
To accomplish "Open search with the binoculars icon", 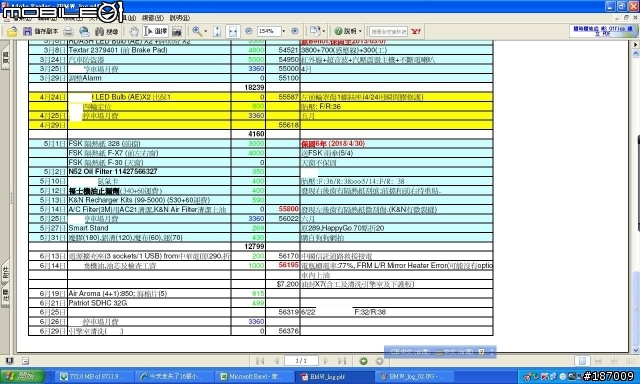I will (106, 31).
